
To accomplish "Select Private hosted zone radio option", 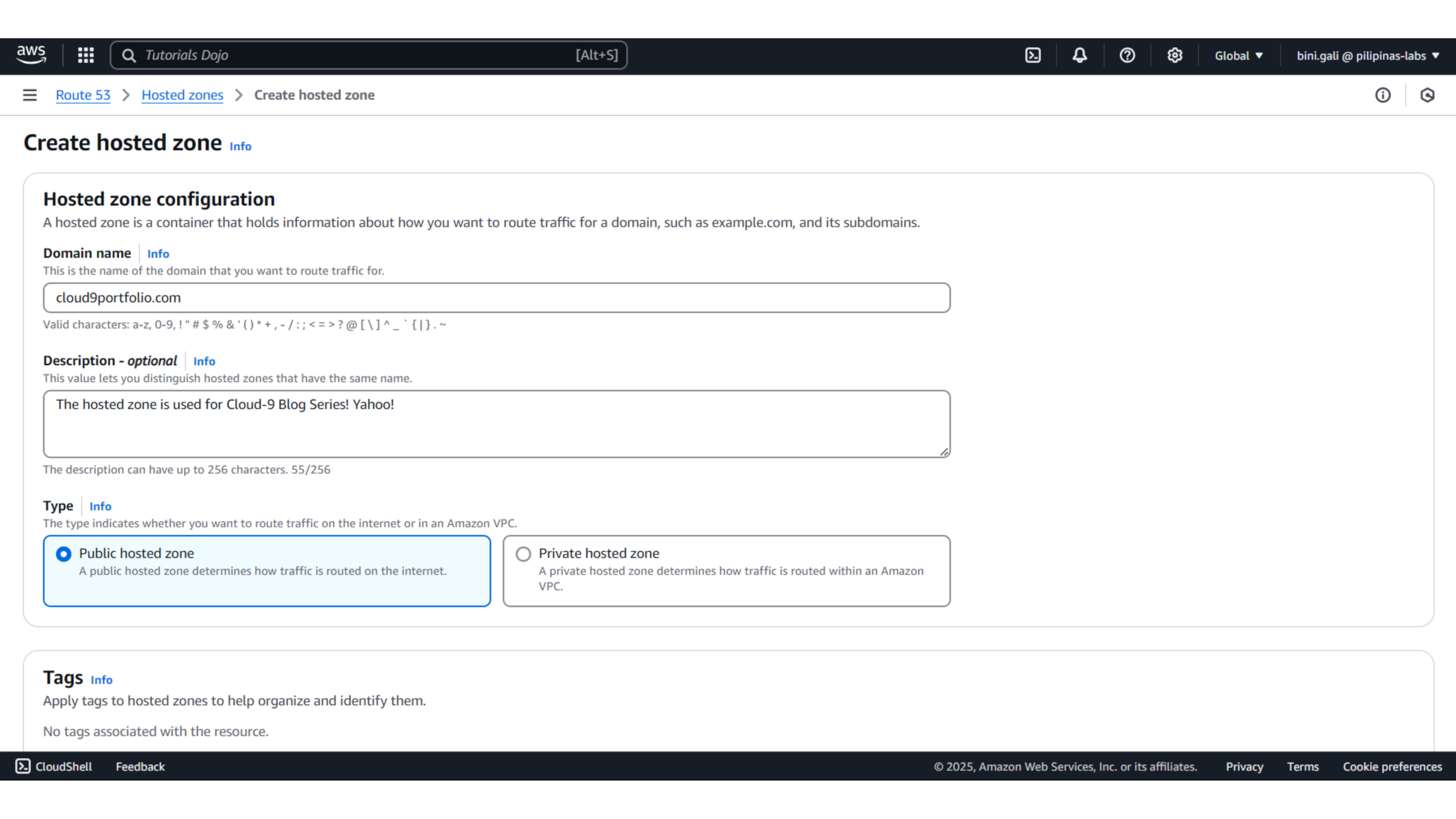I will 523,554.
